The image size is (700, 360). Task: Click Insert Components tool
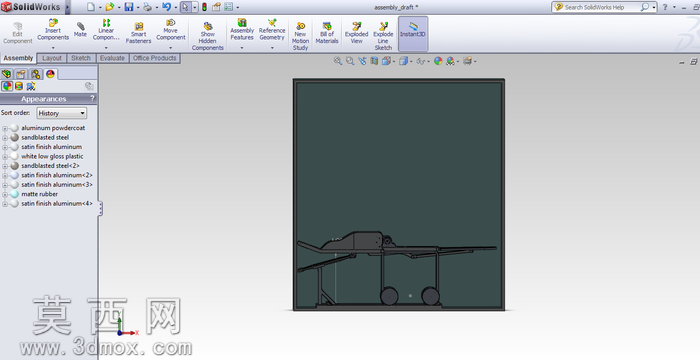point(53,30)
